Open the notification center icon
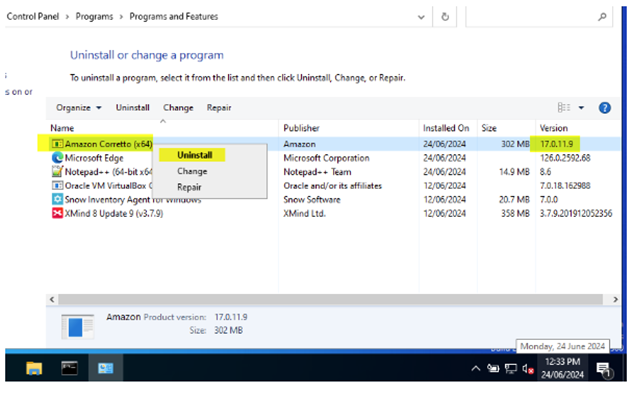Viewport: 632px width, 393px height. [604, 369]
